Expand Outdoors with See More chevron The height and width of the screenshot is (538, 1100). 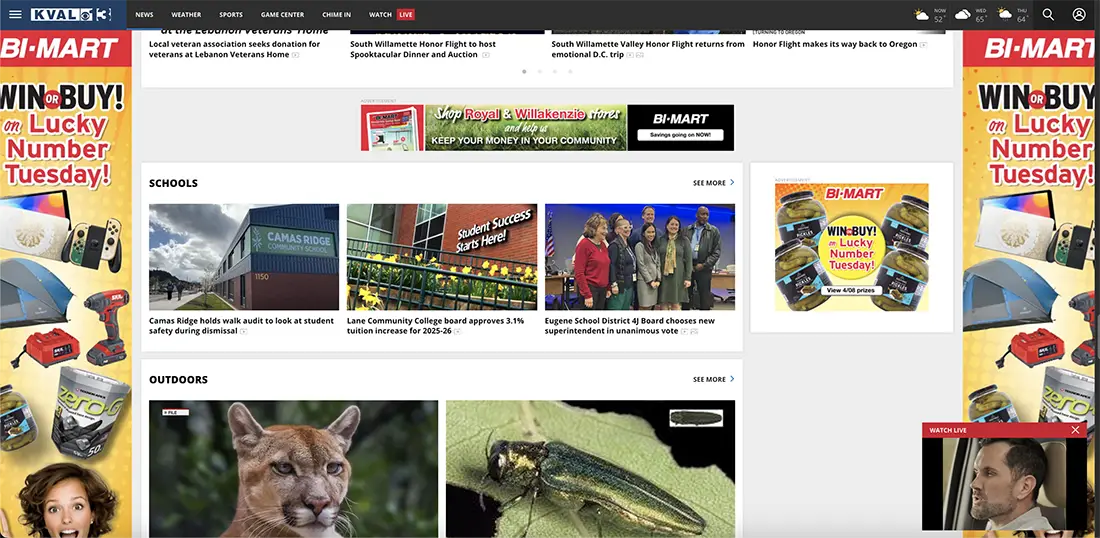(x=732, y=379)
